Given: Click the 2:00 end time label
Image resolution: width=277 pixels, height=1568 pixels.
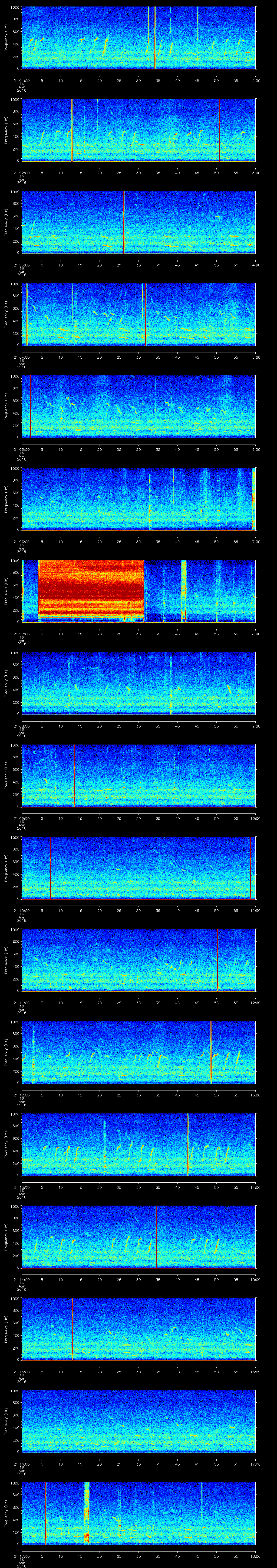Looking at the screenshot, I should tap(256, 80).
